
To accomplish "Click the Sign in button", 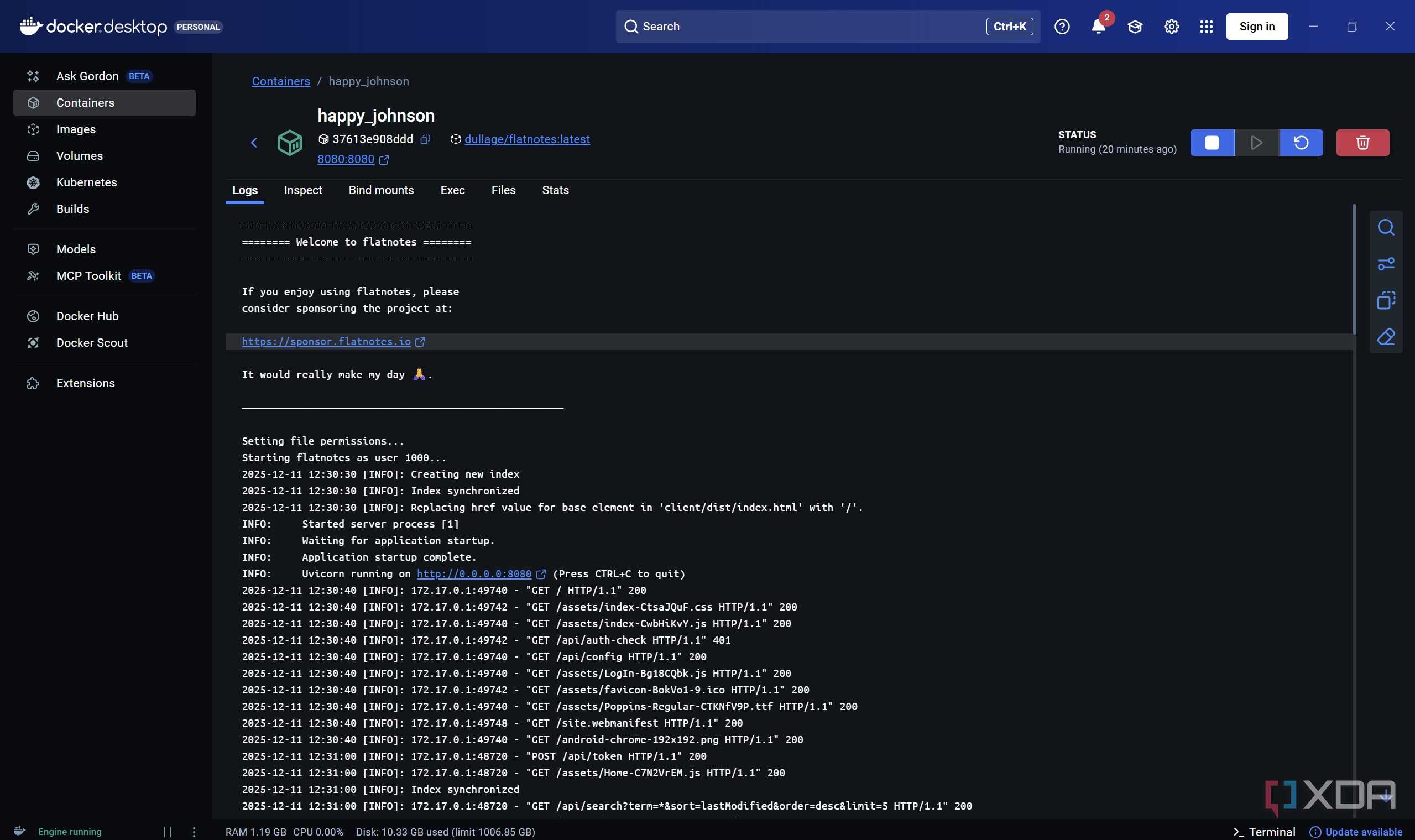I will [1256, 27].
